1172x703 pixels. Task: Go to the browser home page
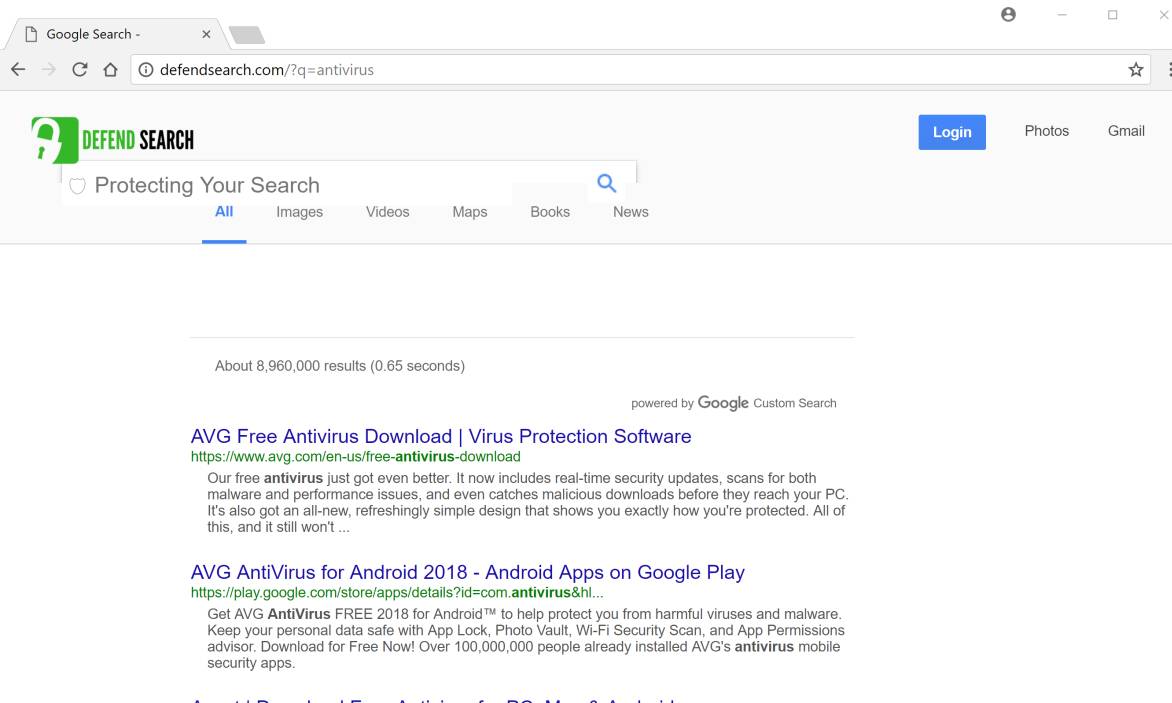(111, 70)
